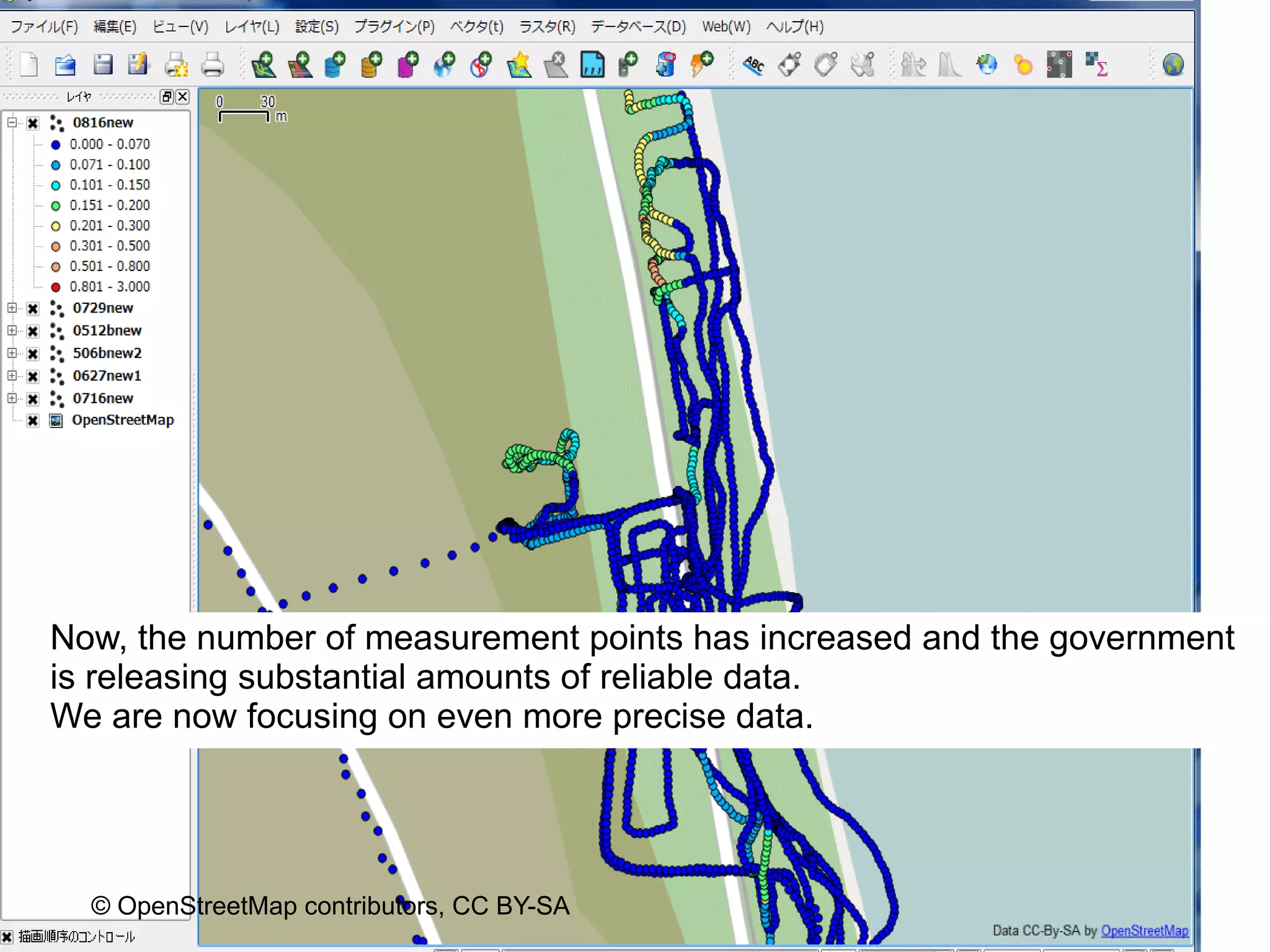
Task: Open the OpenLayers globe plugin icon
Action: point(987,65)
